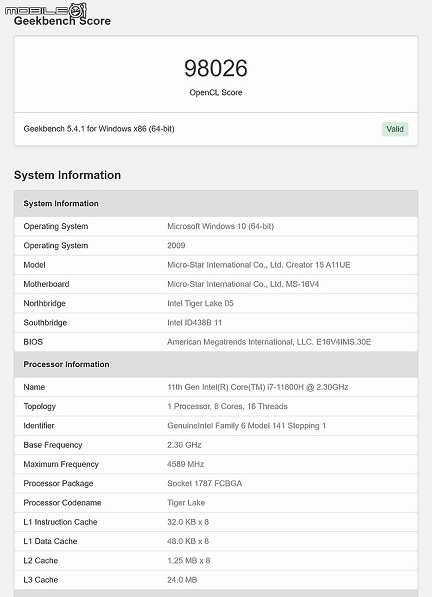Viewport: 432px width, 597px height.
Task: Select the System Information table header
Action: click(216, 204)
